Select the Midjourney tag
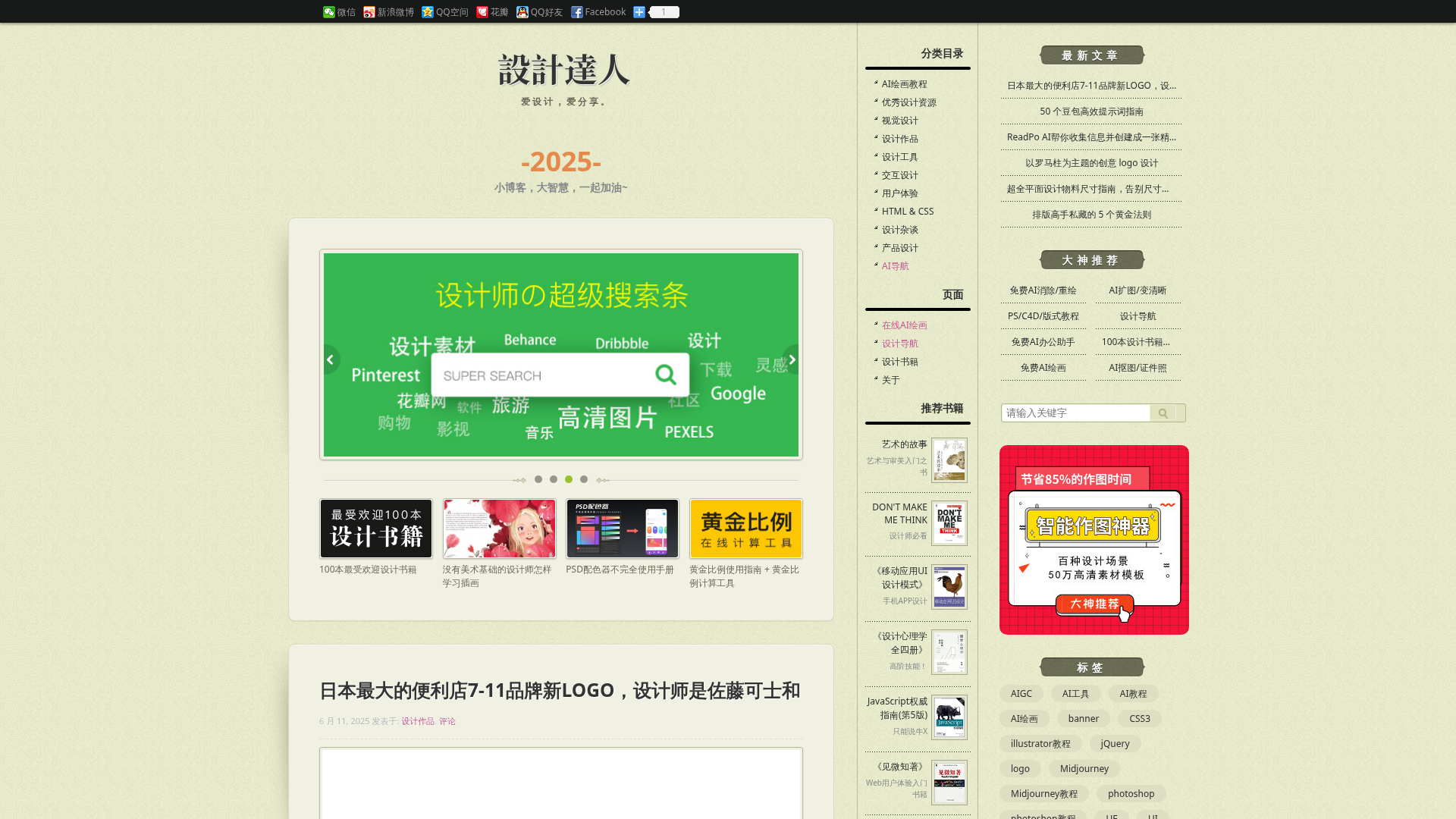This screenshot has height=819, width=1456. pyautogui.click(x=1084, y=769)
